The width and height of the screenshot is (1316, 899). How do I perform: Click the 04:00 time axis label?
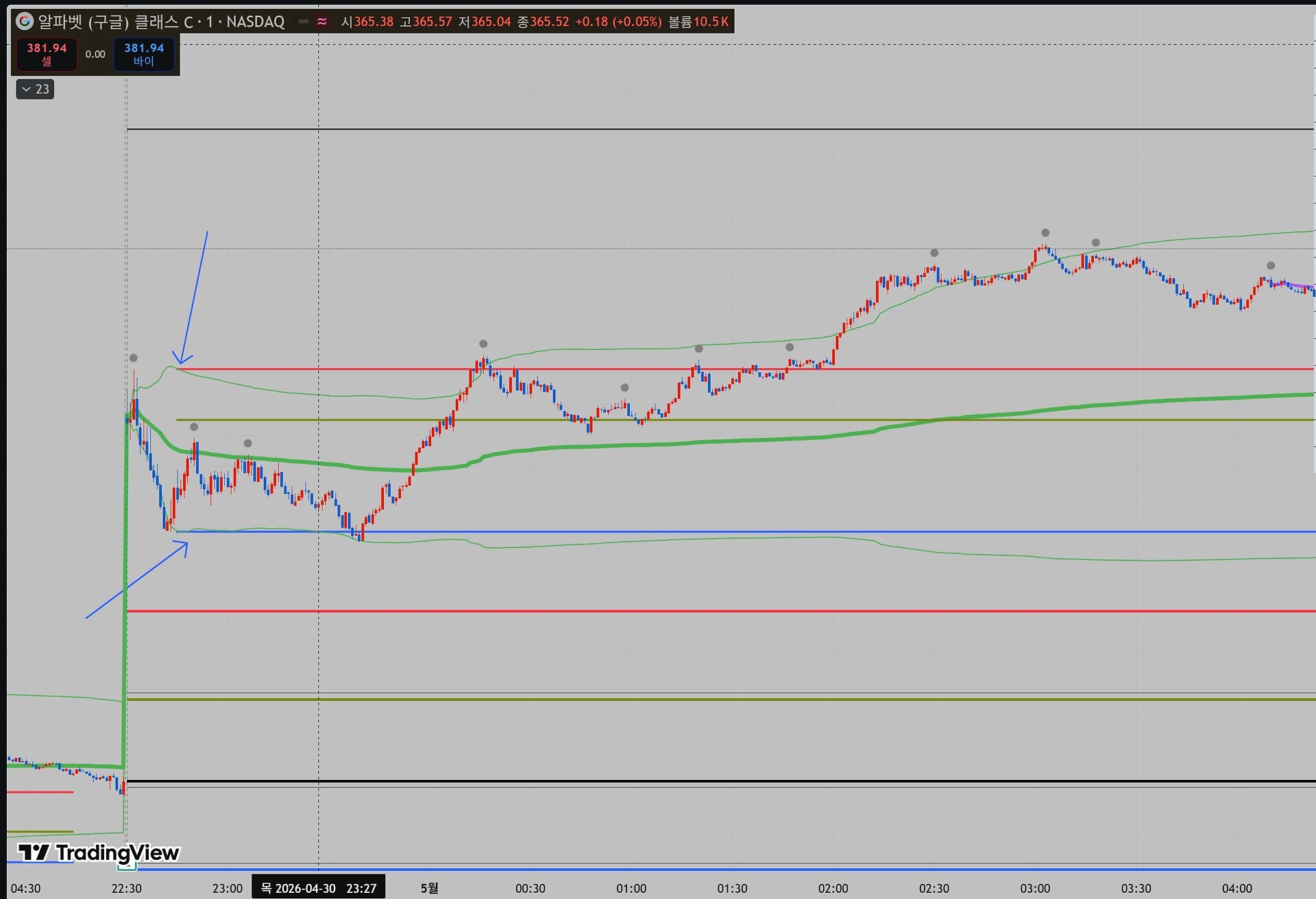coord(1237,889)
